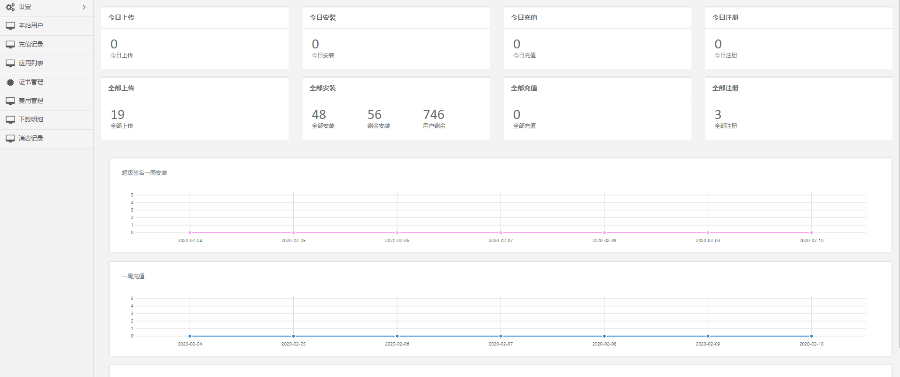Click the monitor icon in the bottom sidebar row
The image size is (900, 377).
[x=10, y=138]
